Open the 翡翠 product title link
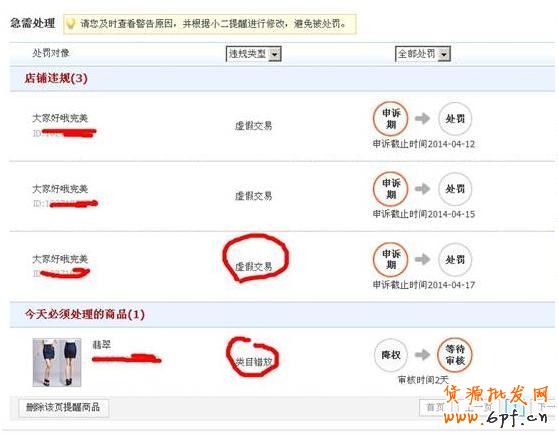This screenshot has width=558, height=439. (x=101, y=344)
